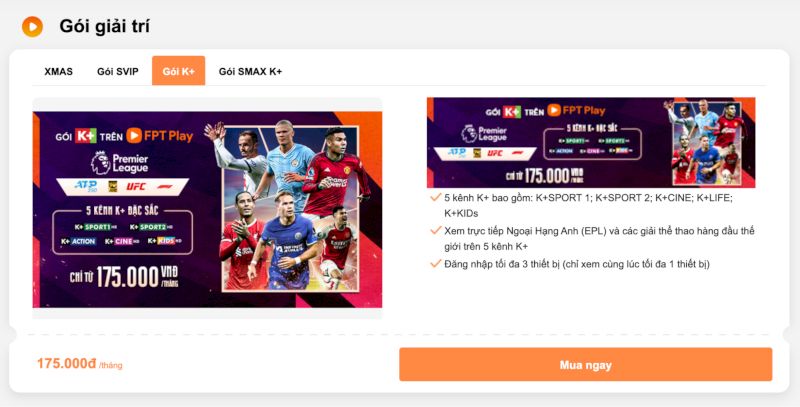Viewport: 800px width, 407px height.
Task: Click the UFC logo in large banner
Action: pos(136,186)
